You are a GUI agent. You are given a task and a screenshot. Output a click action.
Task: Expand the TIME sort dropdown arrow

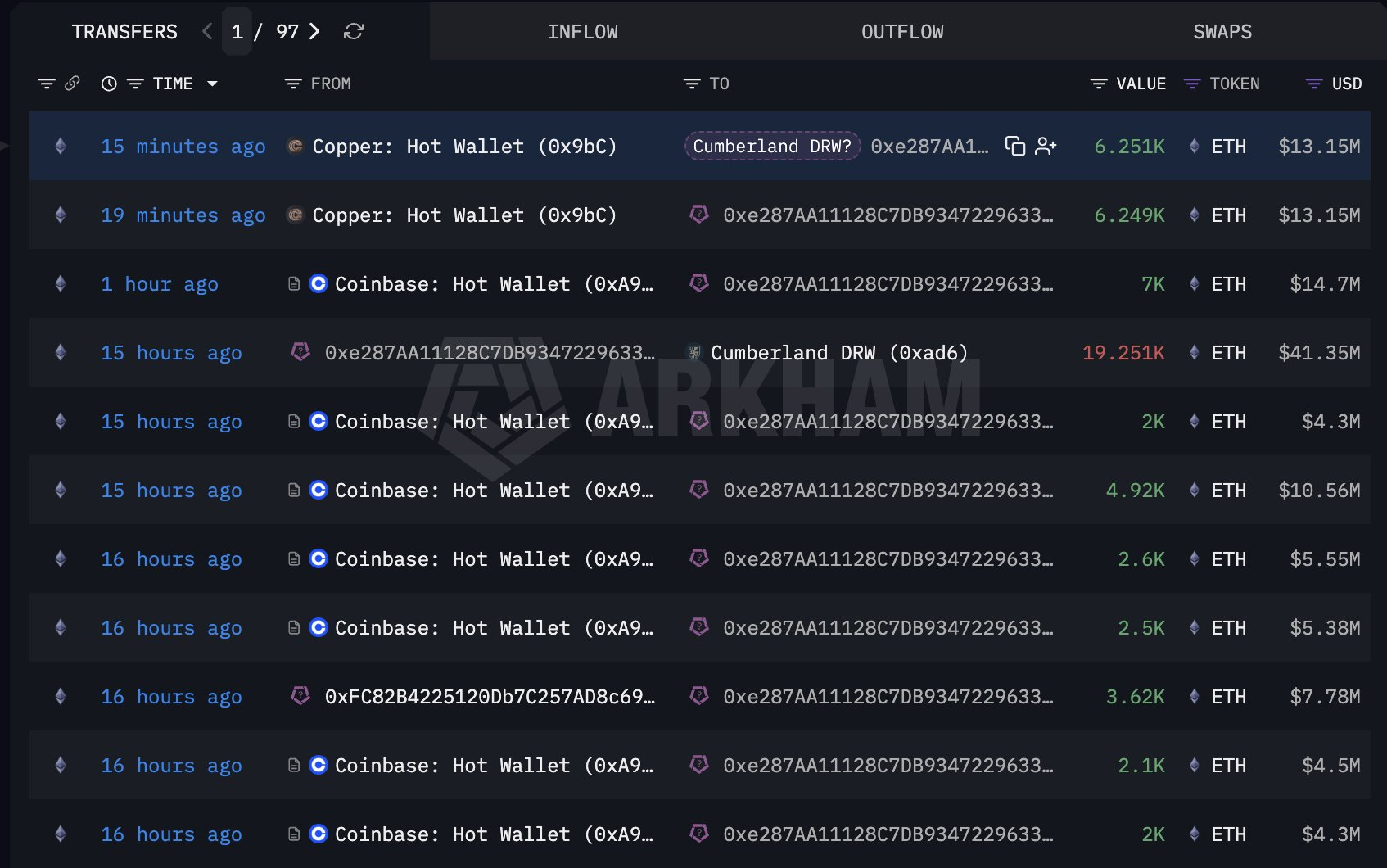pos(212,84)
